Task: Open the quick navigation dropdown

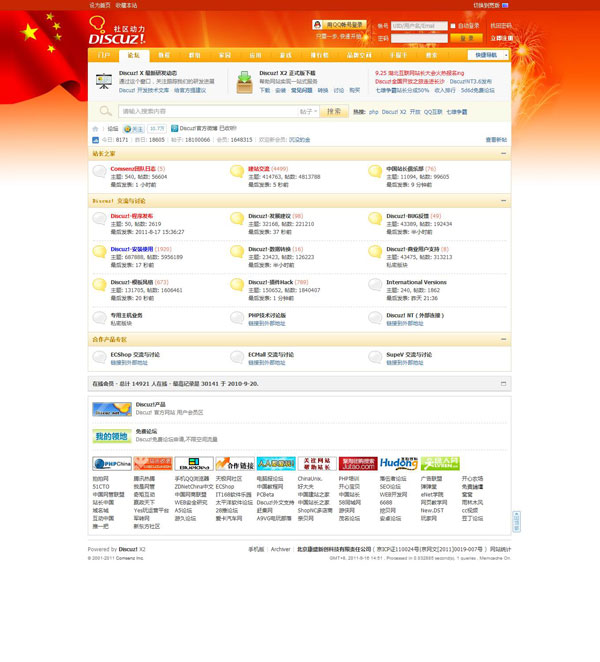Action: [x=488, y=55]
